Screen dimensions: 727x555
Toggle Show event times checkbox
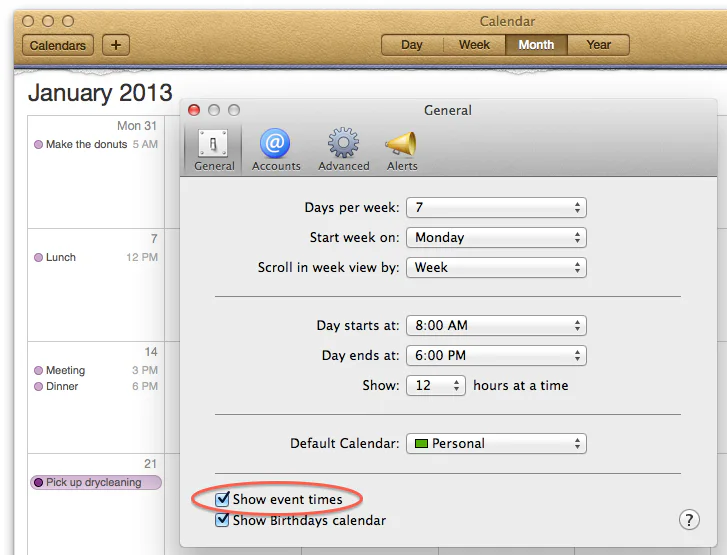(222, 499)
